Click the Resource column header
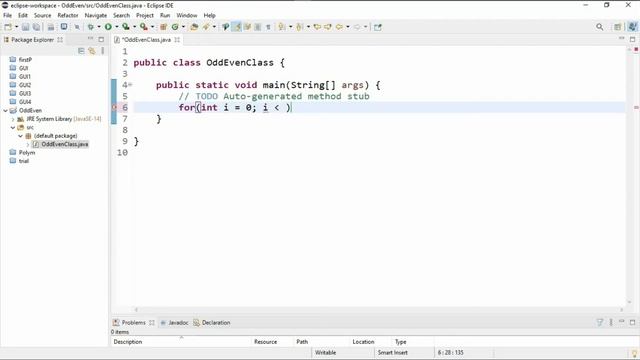 [x=265, y=342]
